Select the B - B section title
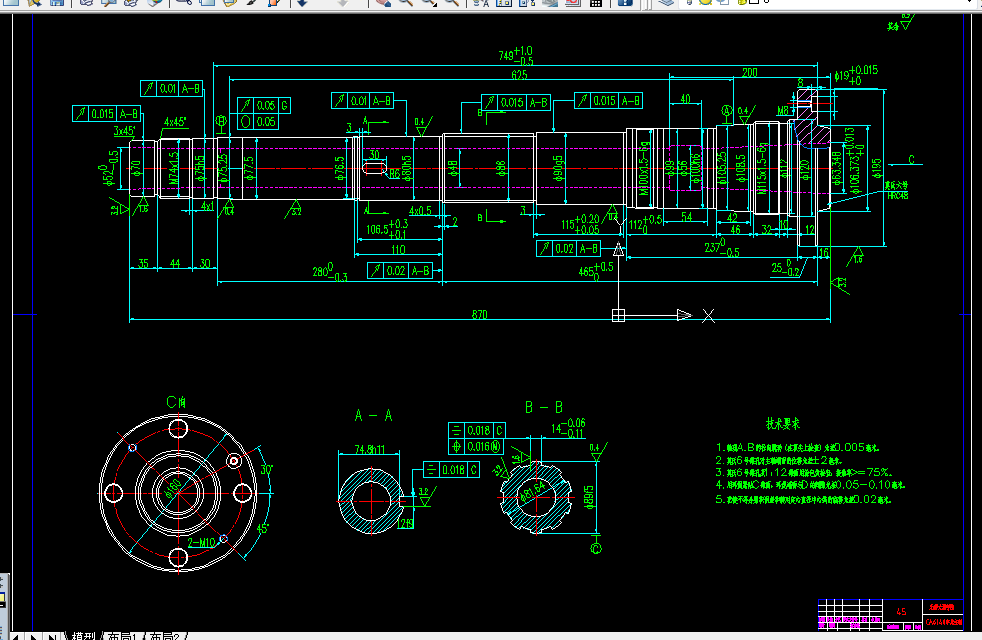Viewport: 982px width, 640px height. (x=544, y=408)
